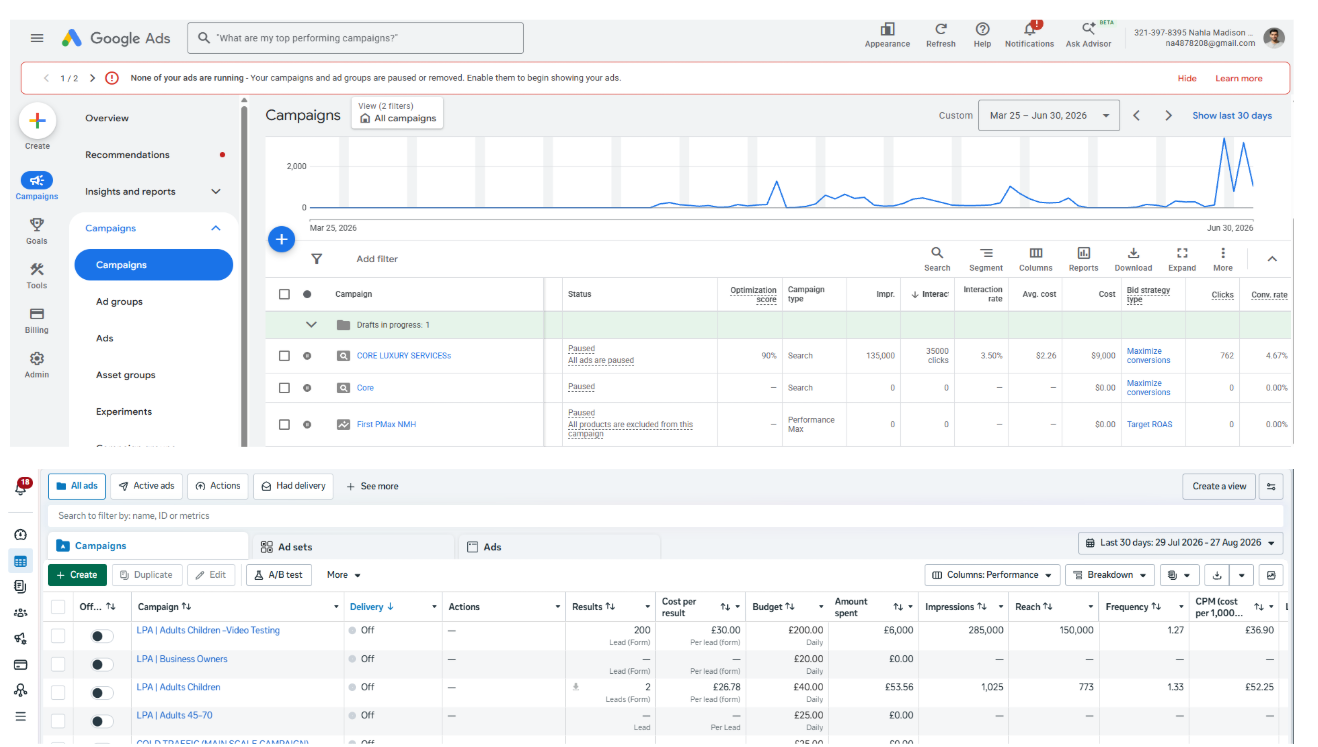1318x747 pixels.
Task: Open the Mar 25 – Jun 30, 2026 date dropdown
Action: click(1048, 115)
